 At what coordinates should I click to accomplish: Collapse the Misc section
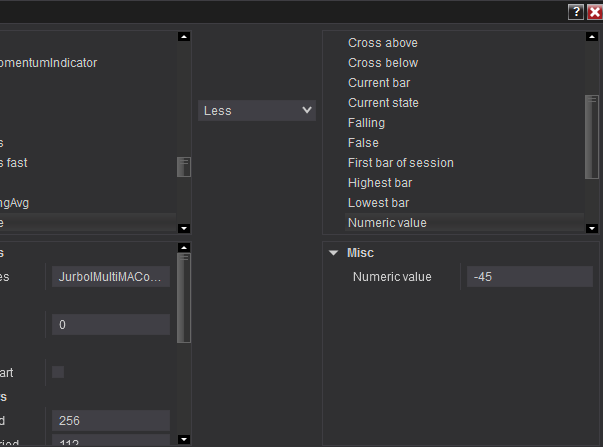(334, 253)
